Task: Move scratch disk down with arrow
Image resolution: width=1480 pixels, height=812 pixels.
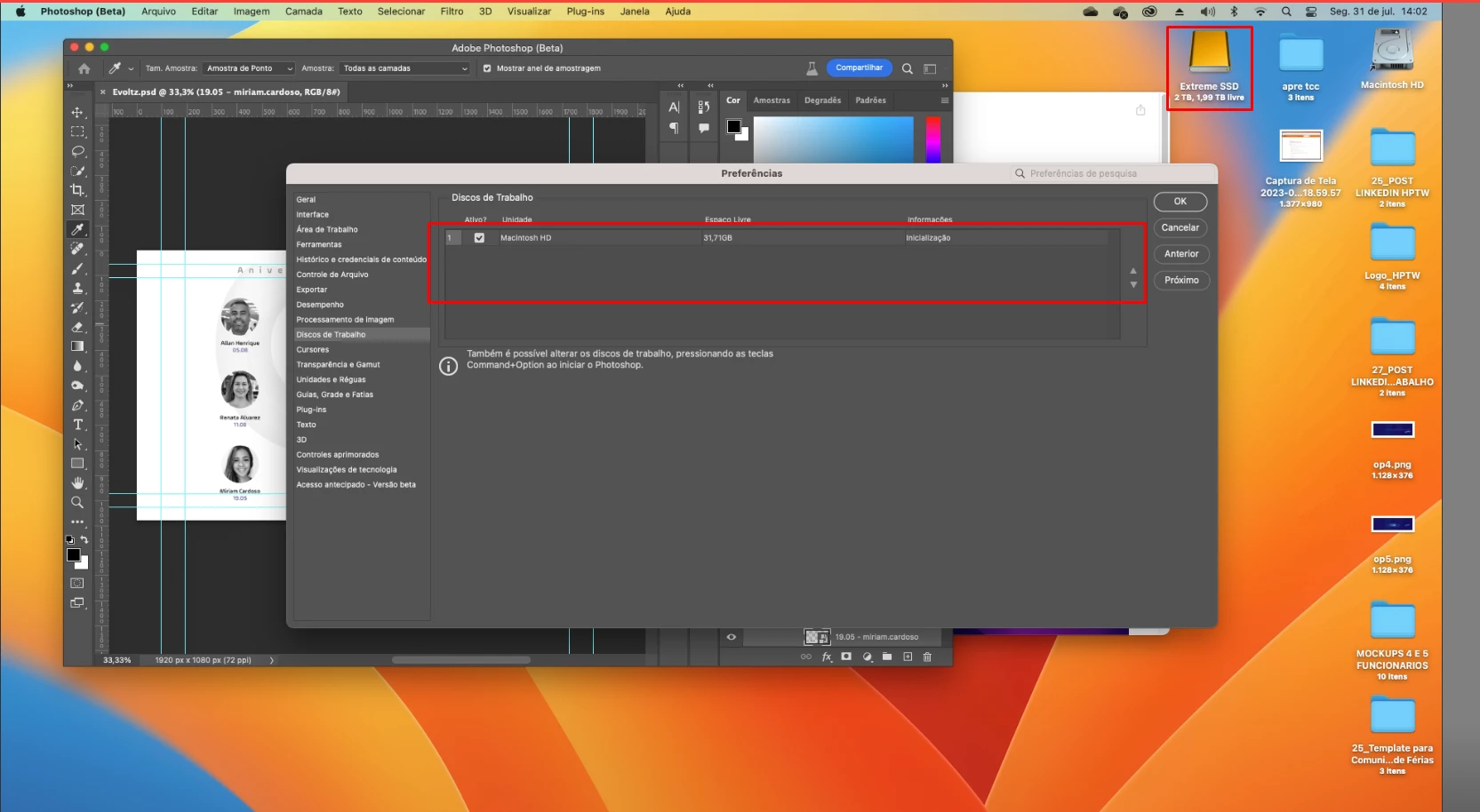Action: 1133,285
